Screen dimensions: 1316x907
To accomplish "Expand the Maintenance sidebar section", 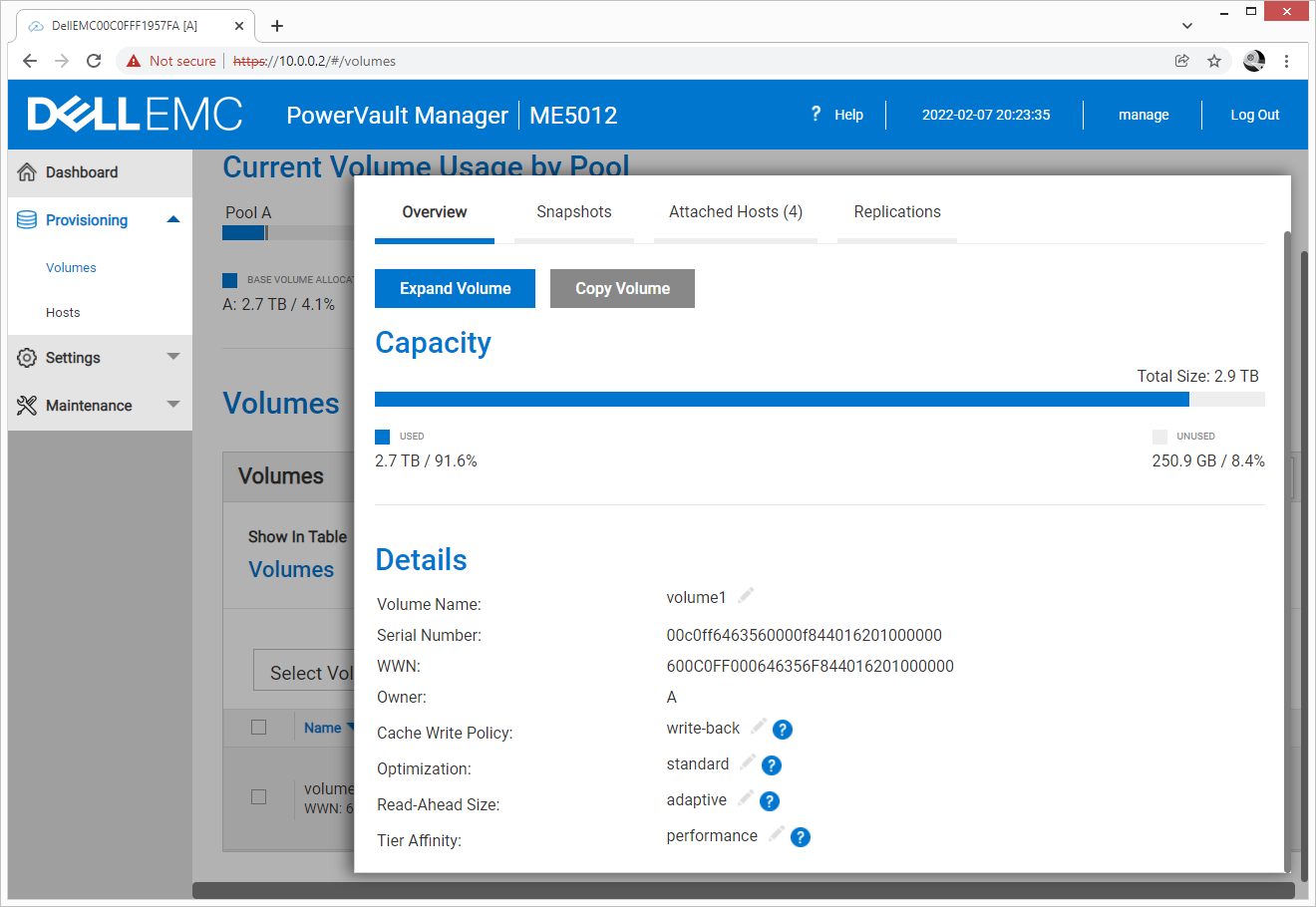I will [x=173, y=405].
